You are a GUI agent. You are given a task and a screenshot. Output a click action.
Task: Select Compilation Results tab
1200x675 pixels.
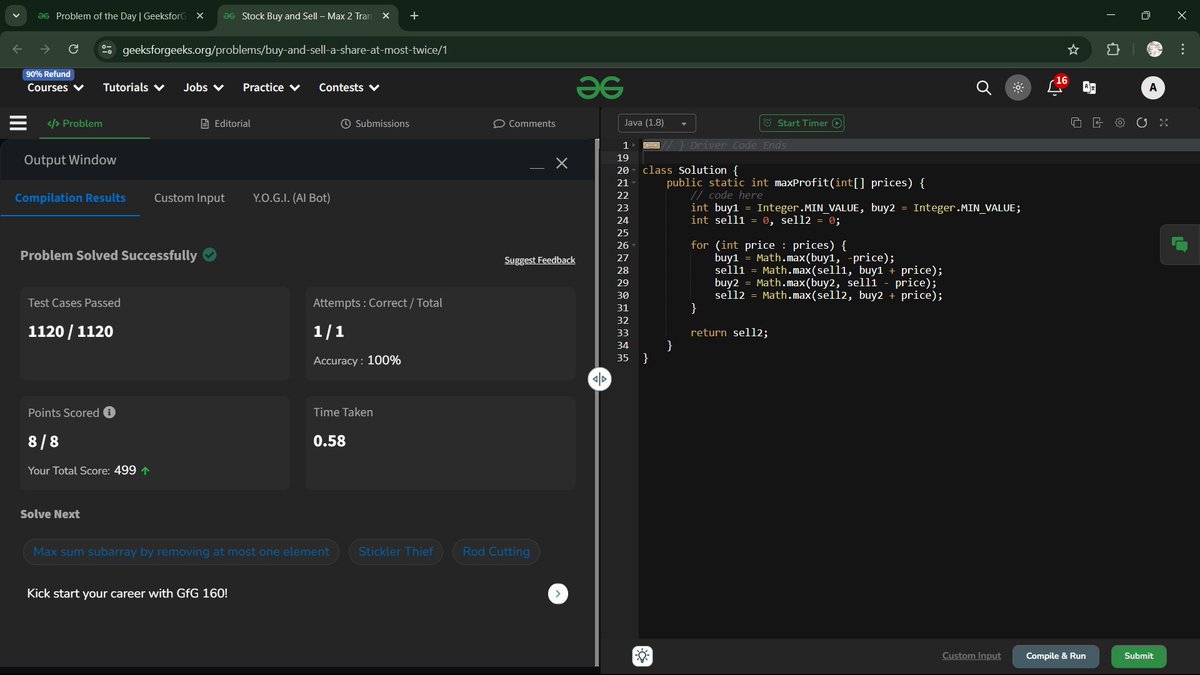click(x=70, y=198)
